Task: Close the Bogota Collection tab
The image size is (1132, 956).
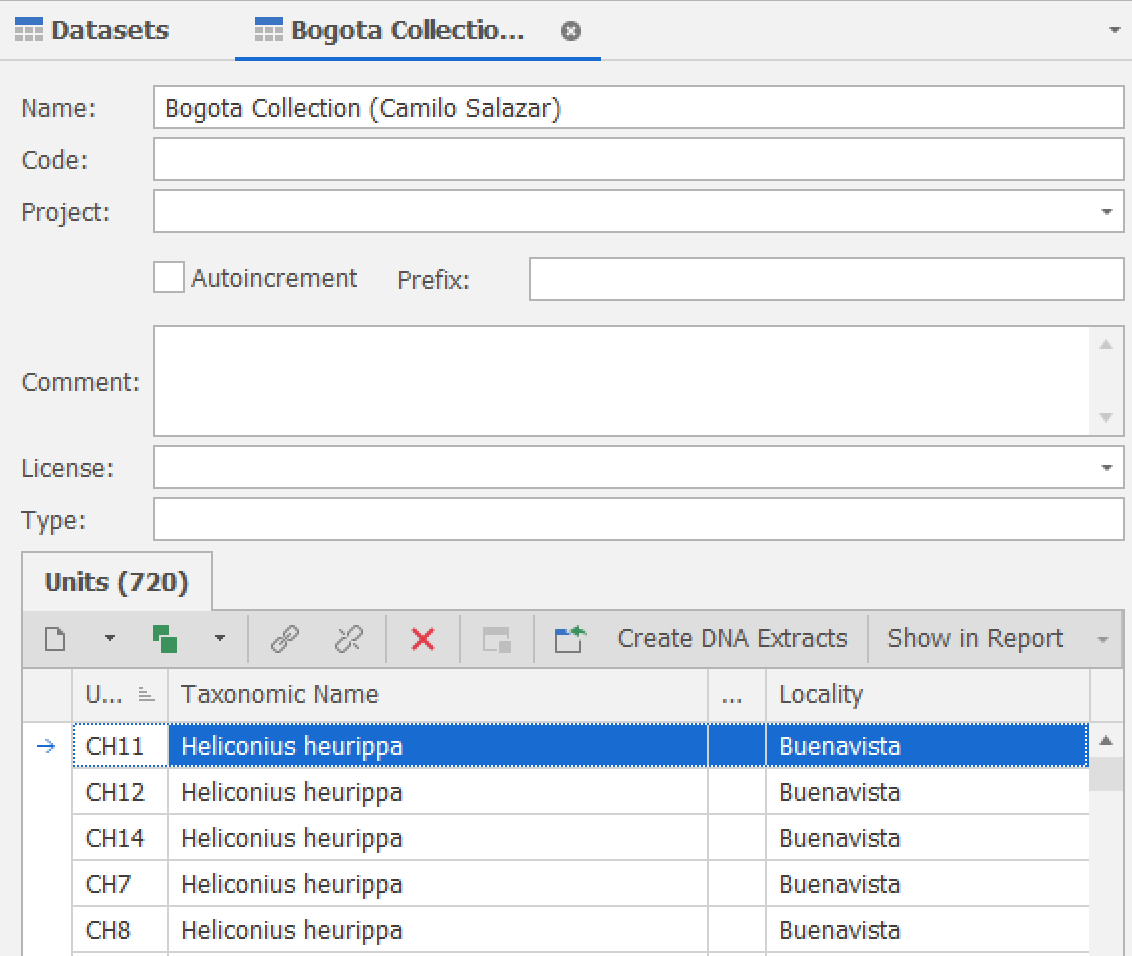Action: click(x=571, y=31)
